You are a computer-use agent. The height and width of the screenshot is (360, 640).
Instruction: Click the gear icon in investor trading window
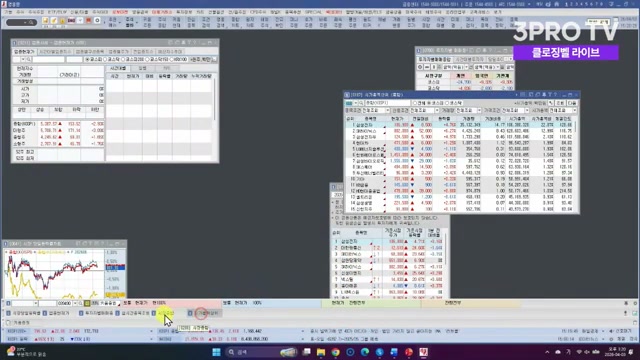[x=420, y=67]
